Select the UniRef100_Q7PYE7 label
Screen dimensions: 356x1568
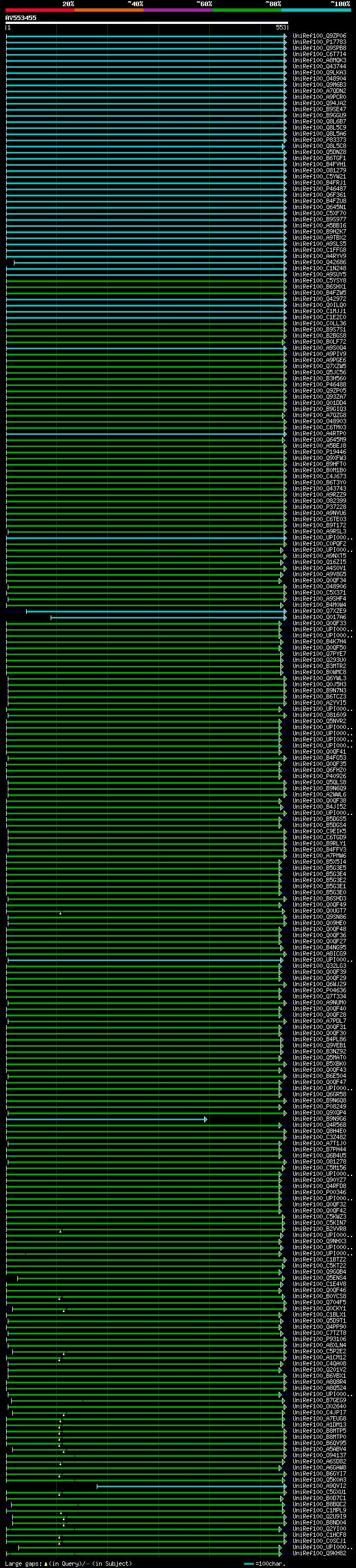click(319, 654)
